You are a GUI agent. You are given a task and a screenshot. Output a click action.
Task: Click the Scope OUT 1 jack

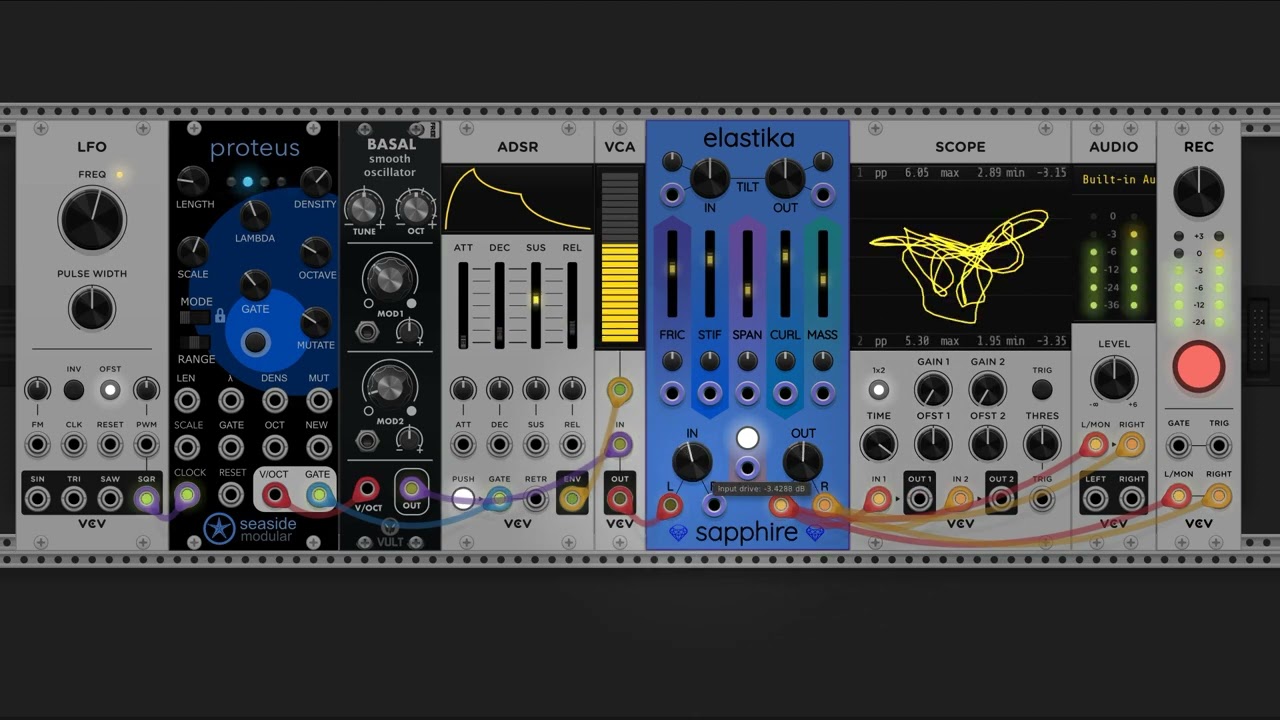tap(920, 498)
